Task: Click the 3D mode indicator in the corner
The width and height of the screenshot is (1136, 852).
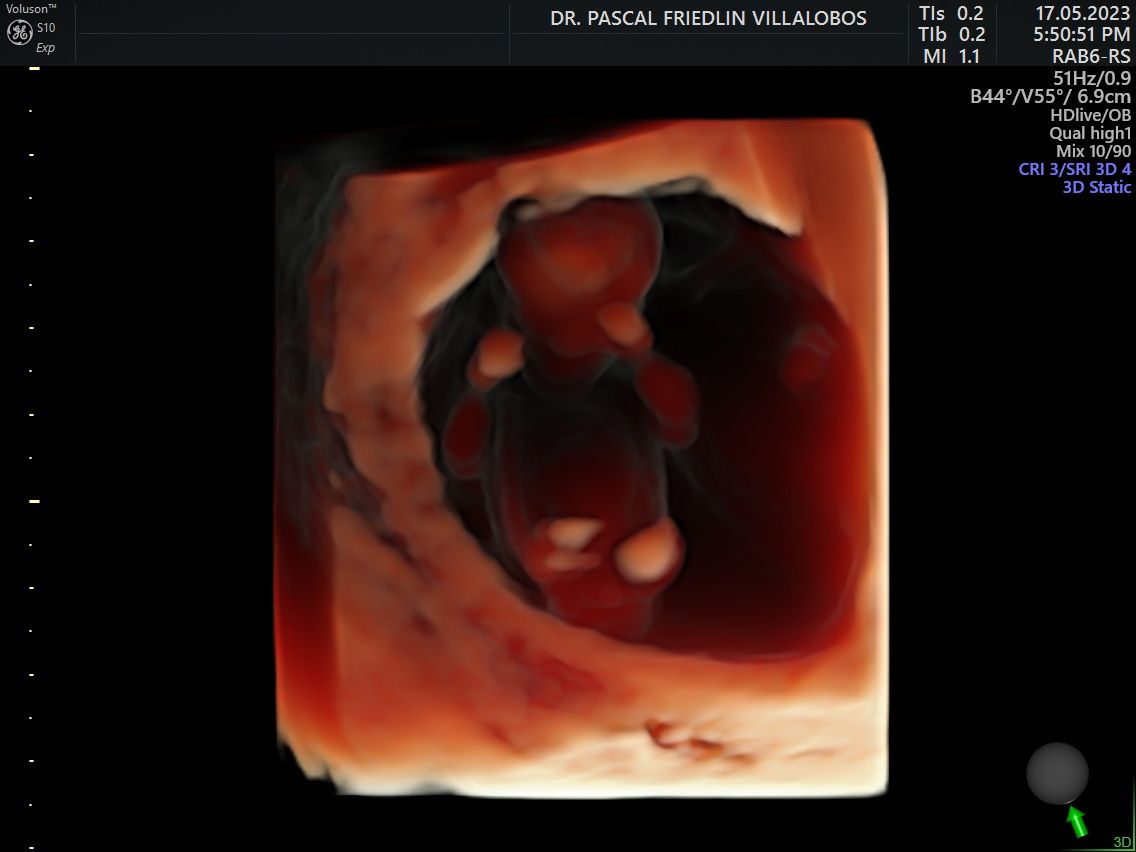Action: 1122,842
